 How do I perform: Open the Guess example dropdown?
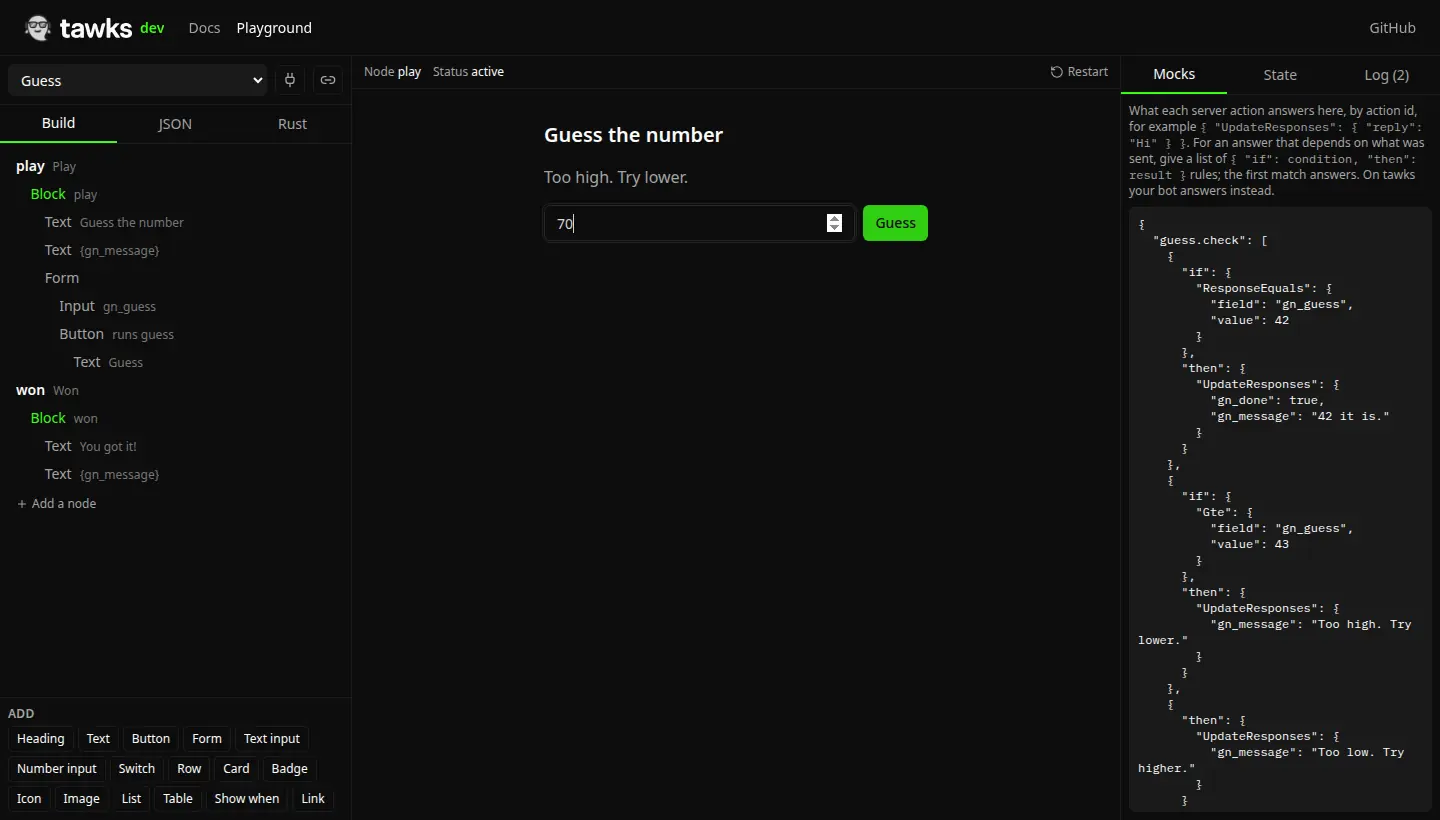138,80
